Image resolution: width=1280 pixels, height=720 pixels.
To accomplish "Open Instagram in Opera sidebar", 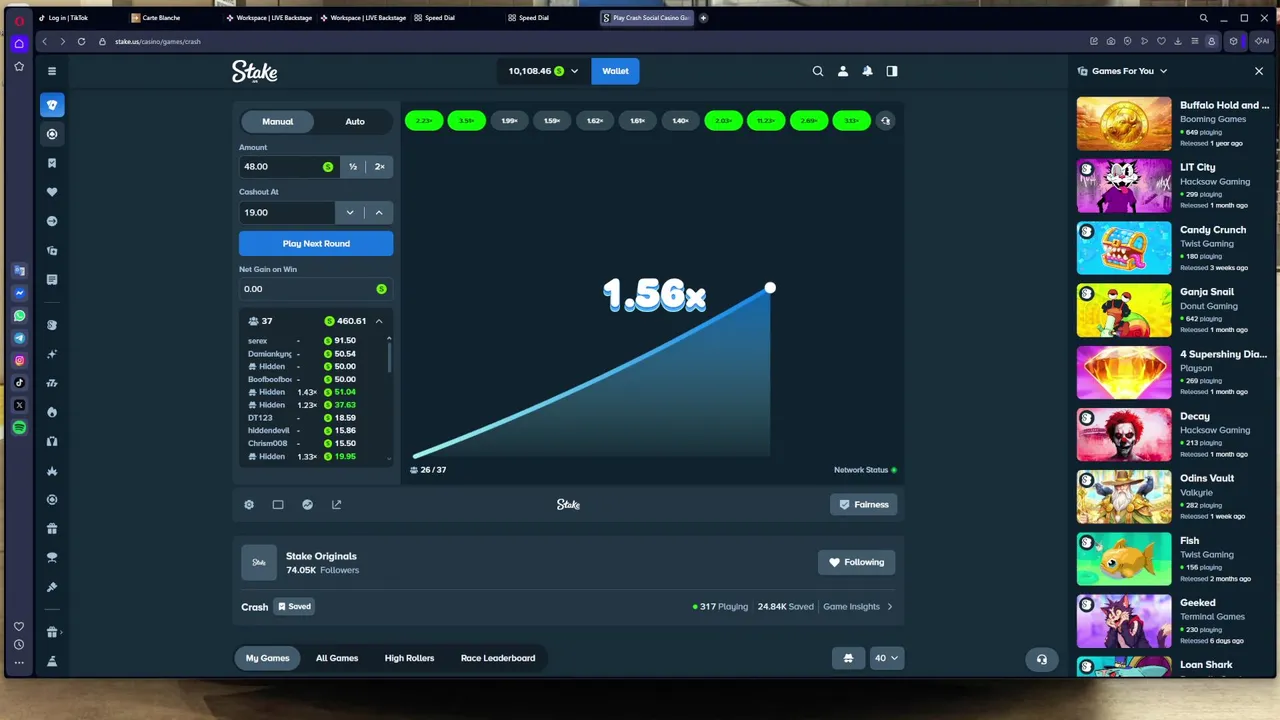I will (19, 360).
